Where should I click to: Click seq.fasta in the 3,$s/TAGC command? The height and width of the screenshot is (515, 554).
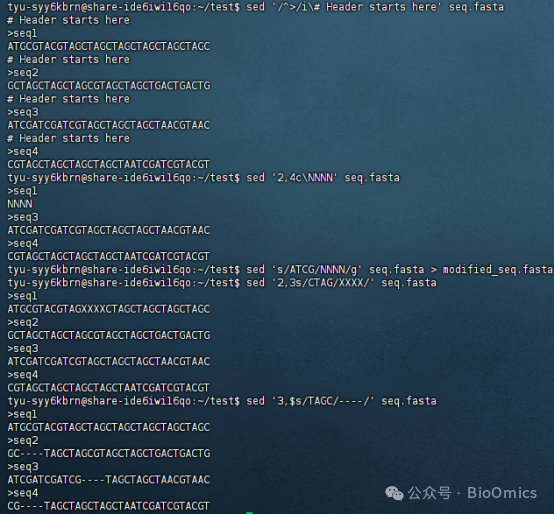[x=409, y=401]
